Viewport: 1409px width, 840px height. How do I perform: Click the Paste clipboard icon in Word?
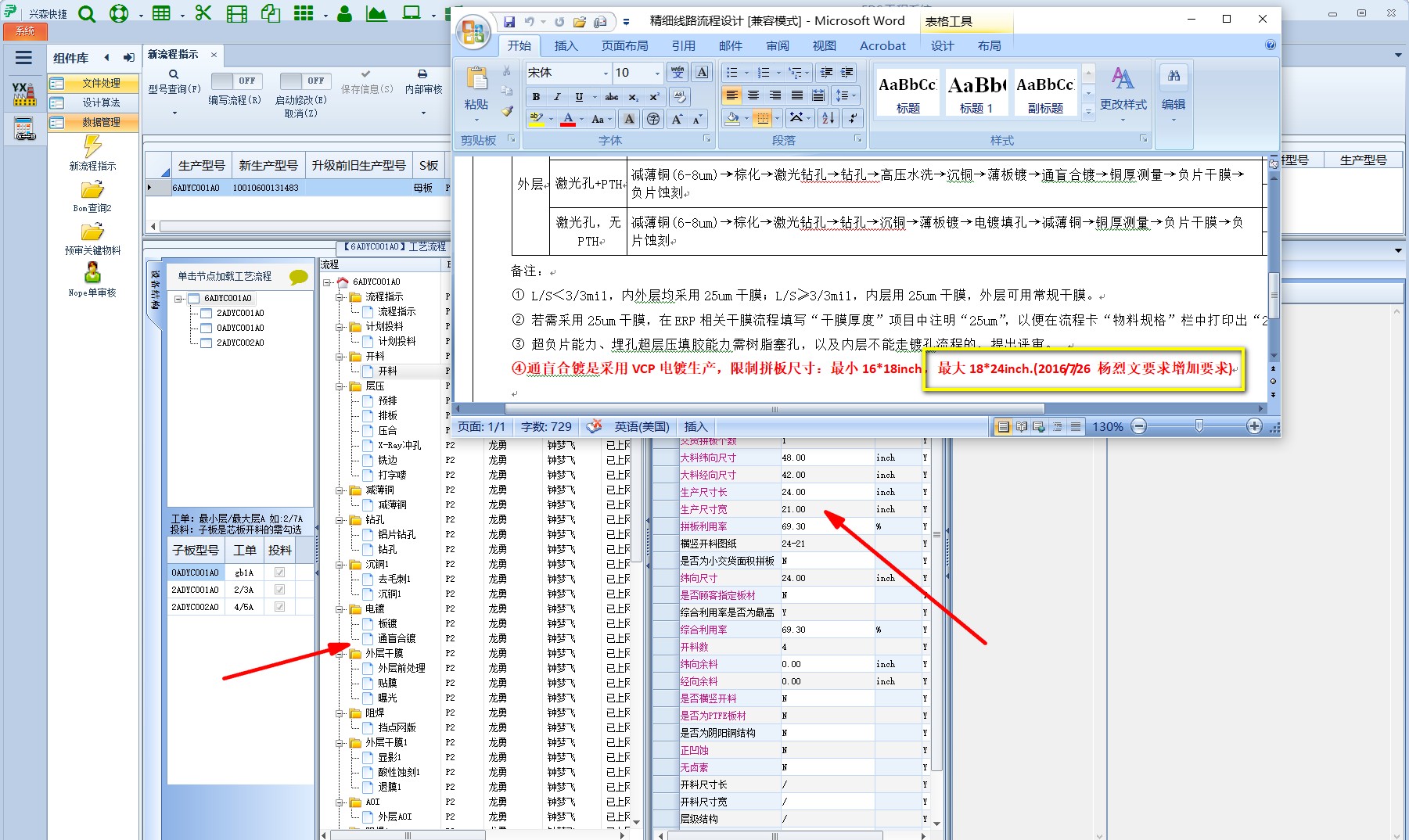(476, 79)
